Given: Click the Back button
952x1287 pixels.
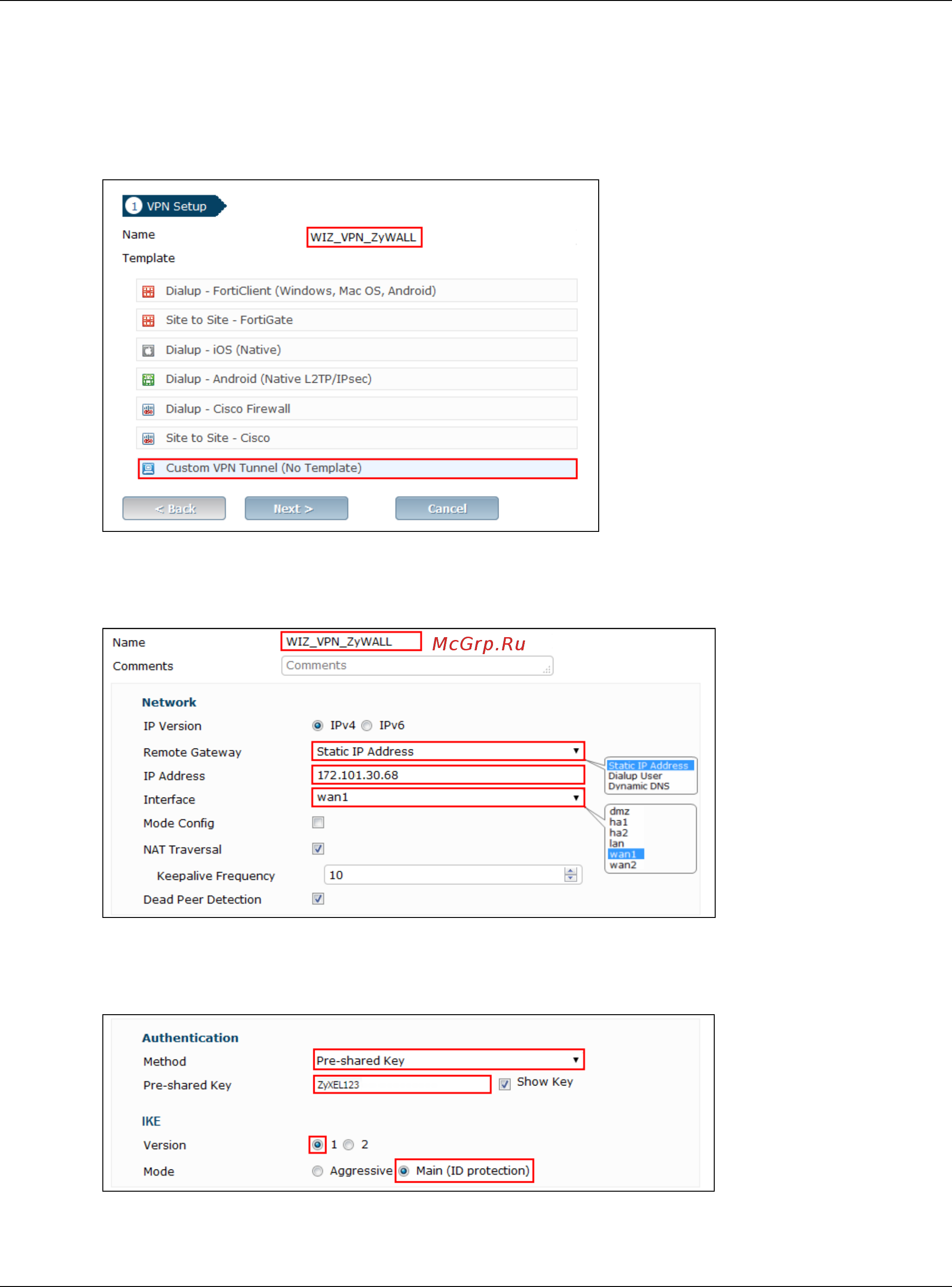Looking at the screenshot, I should click(174, 508).
